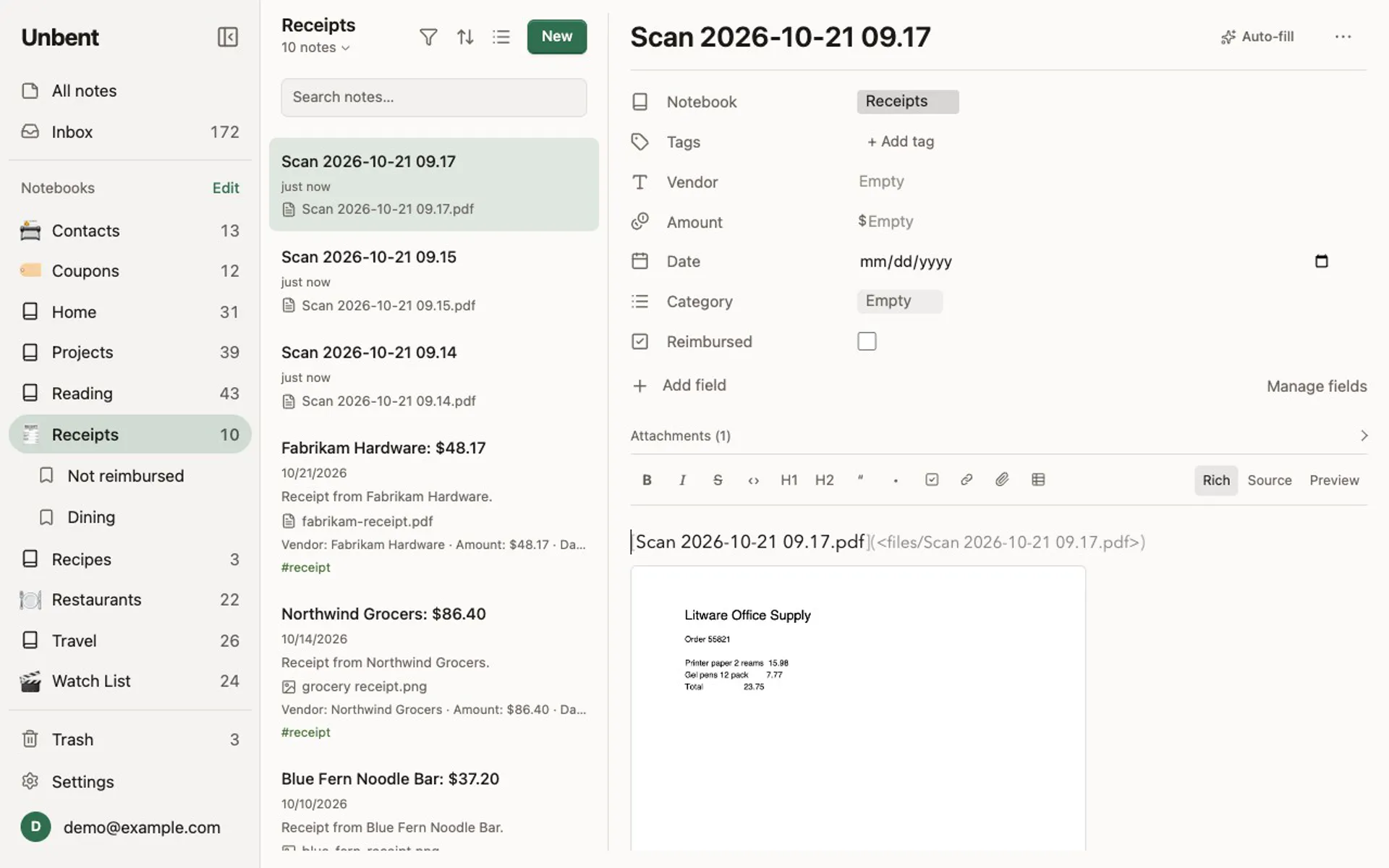
Task: Open the Trash folder
Action: tap(130, 739)
